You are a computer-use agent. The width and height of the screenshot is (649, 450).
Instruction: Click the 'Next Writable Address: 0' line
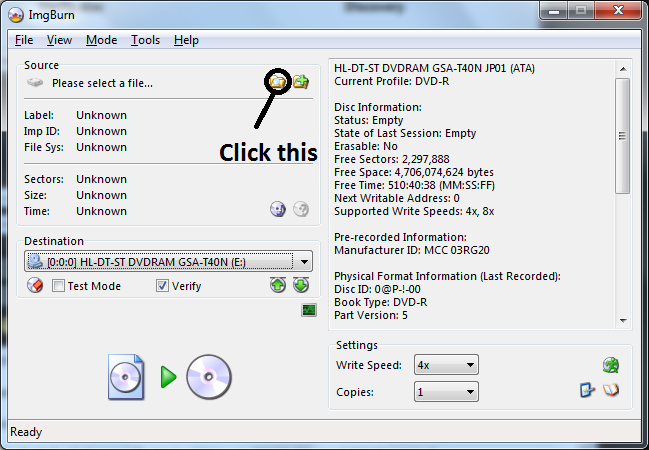tap(397, 198)
